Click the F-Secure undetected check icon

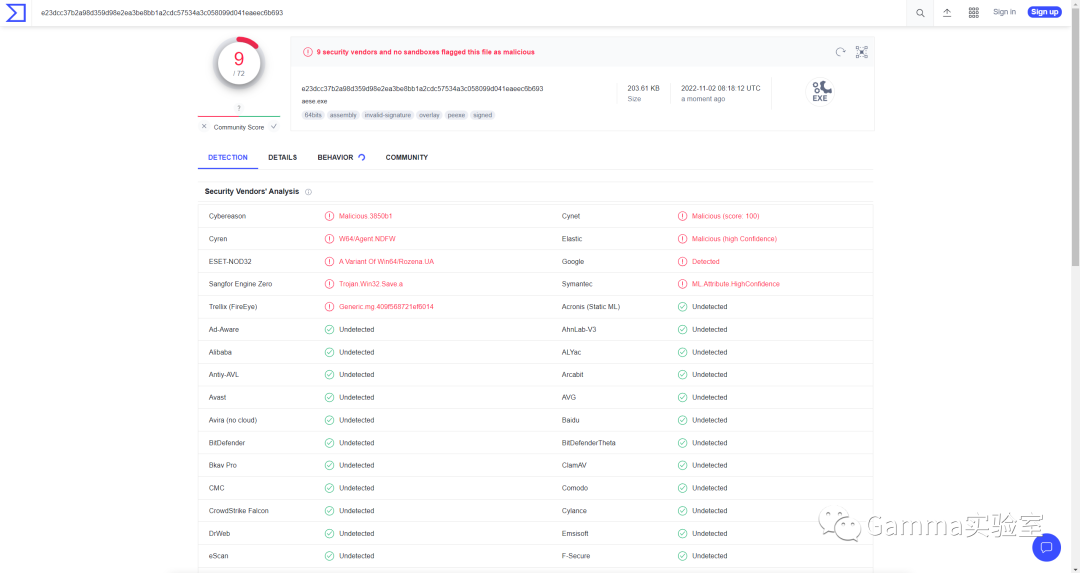click(x=682, y=556)
